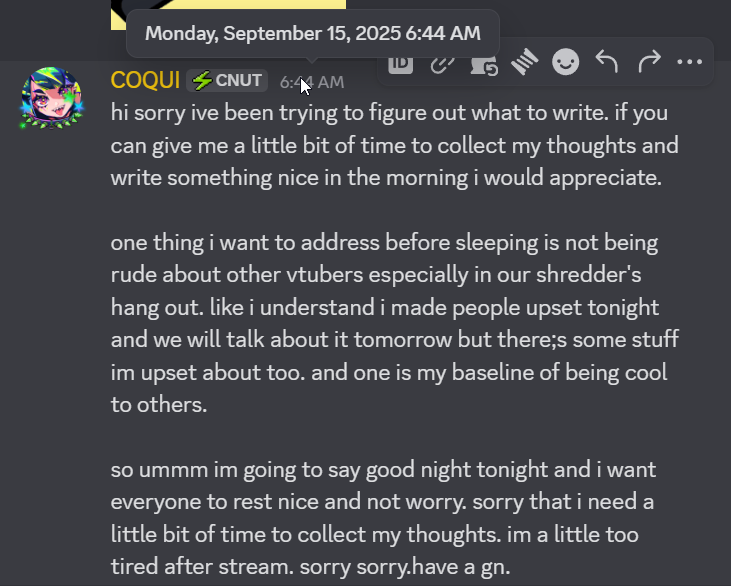Viewport: 731px width, 586px height.
Task: Click the paragraph starting 'one thing i want'
Action: click(x=394, y=324)
